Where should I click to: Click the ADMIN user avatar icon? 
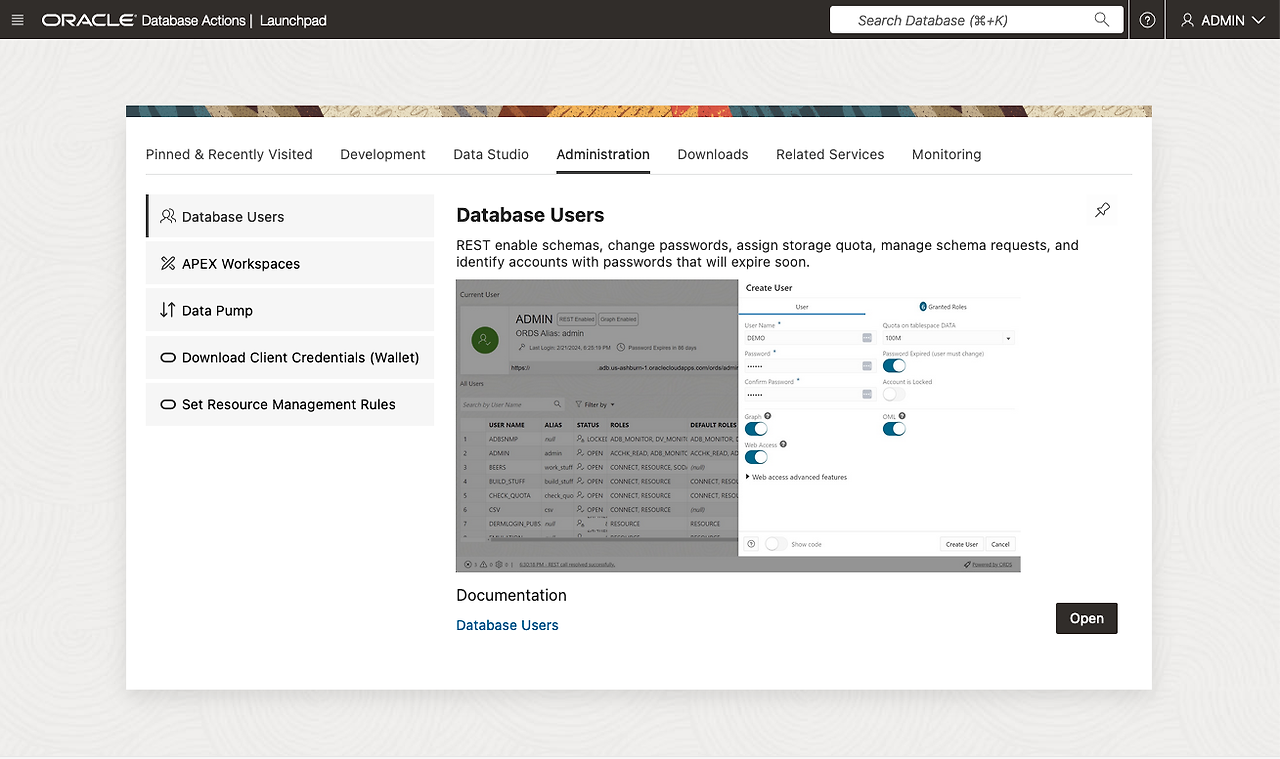(x=1188, y=20)
